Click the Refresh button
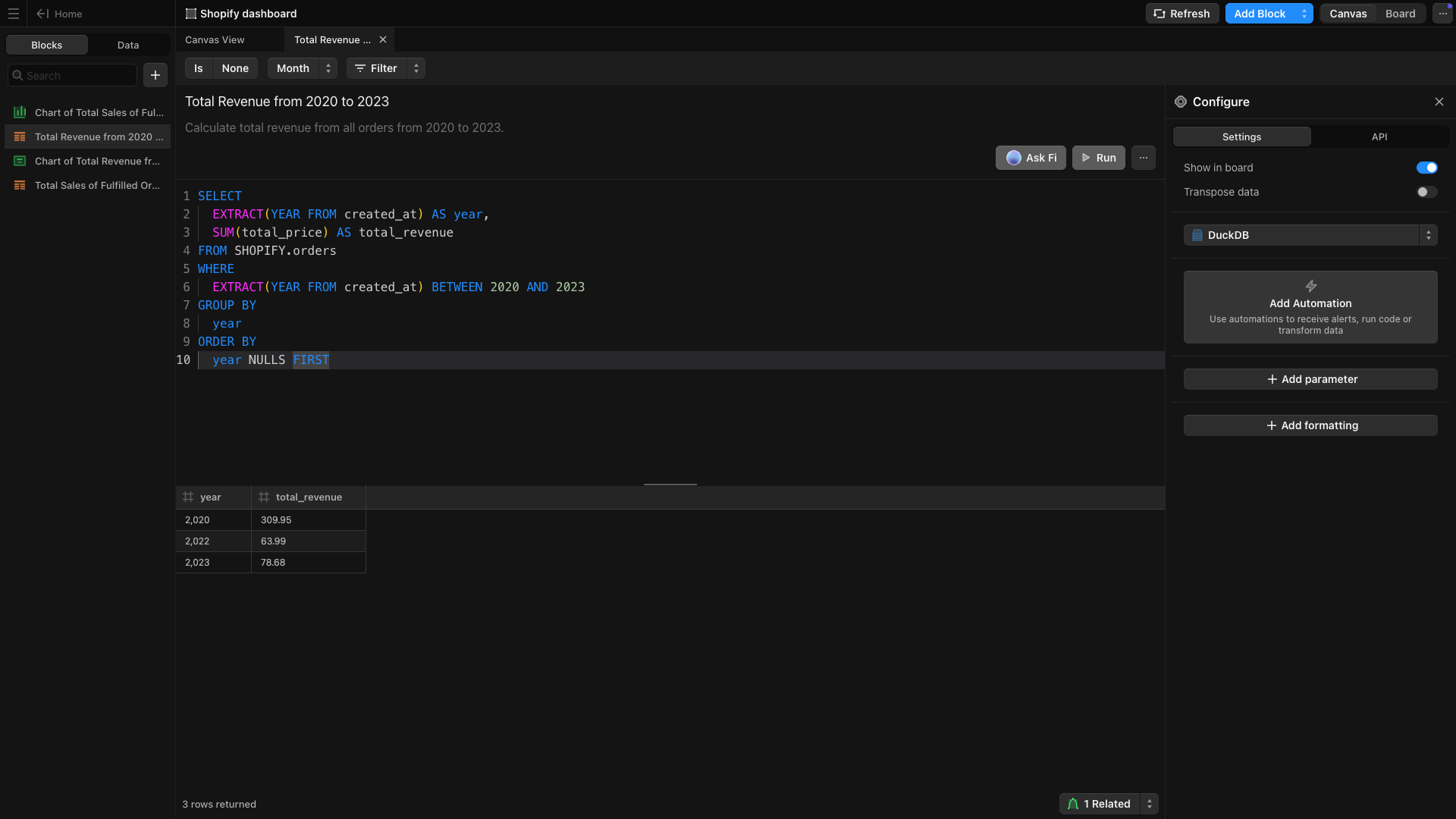Screen dimensions: 1456x819 1182,14
